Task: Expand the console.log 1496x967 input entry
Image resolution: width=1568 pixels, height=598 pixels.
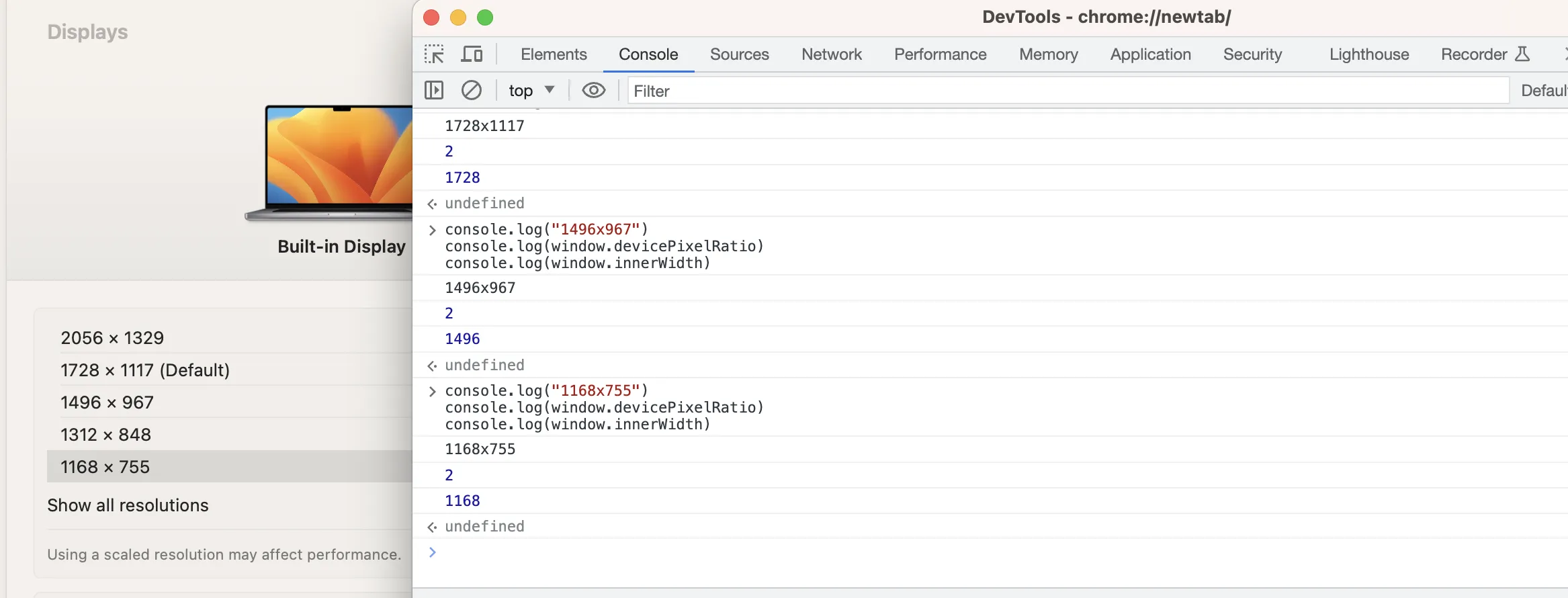Action: pos(433,230)
